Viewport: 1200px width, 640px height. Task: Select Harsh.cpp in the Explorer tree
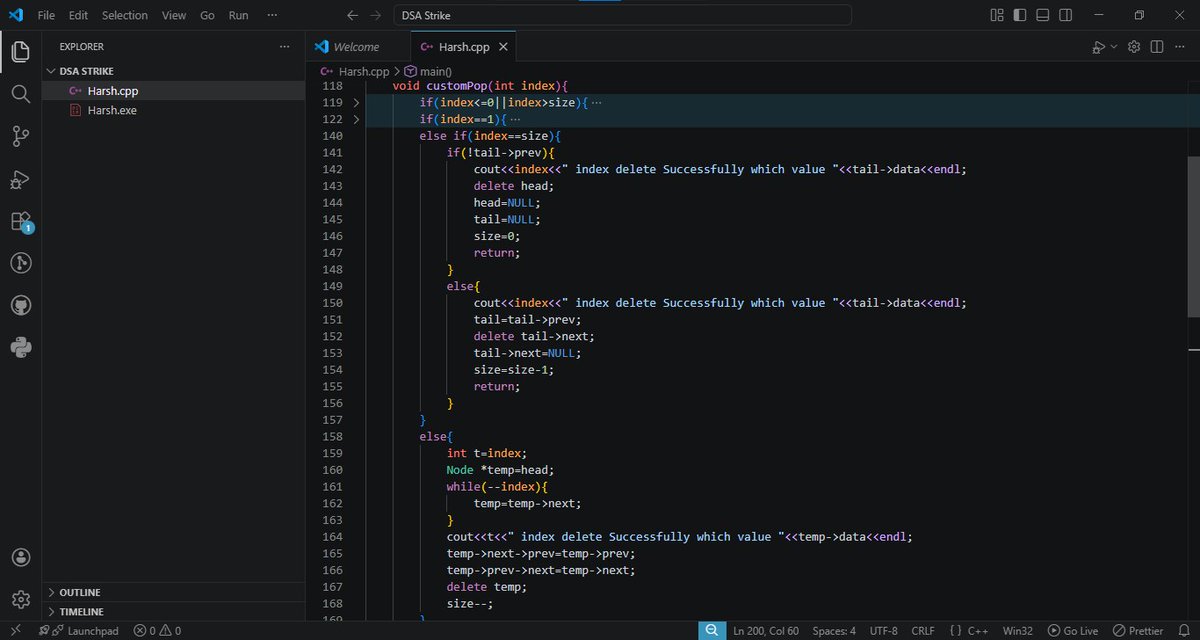174,90
